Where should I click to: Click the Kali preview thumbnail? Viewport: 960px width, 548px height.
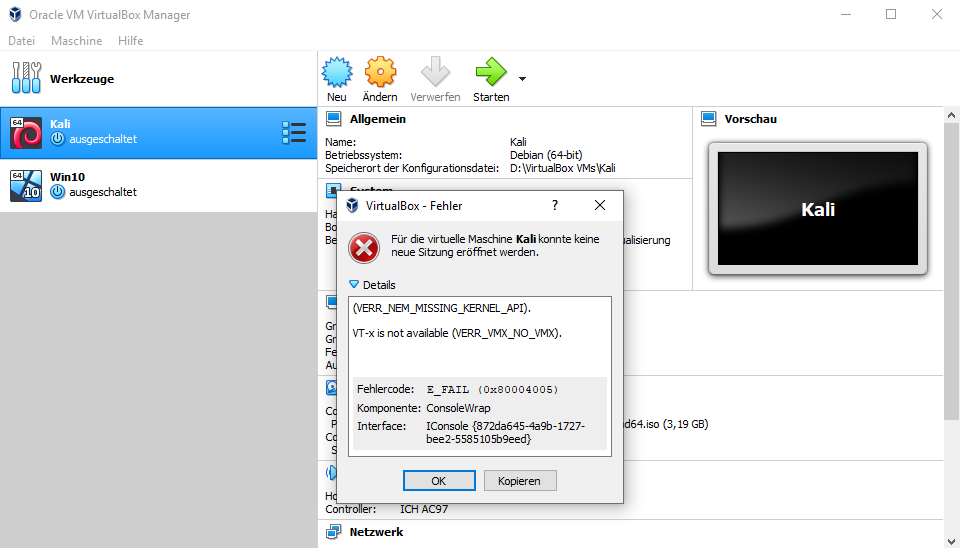tap(818, 209)
